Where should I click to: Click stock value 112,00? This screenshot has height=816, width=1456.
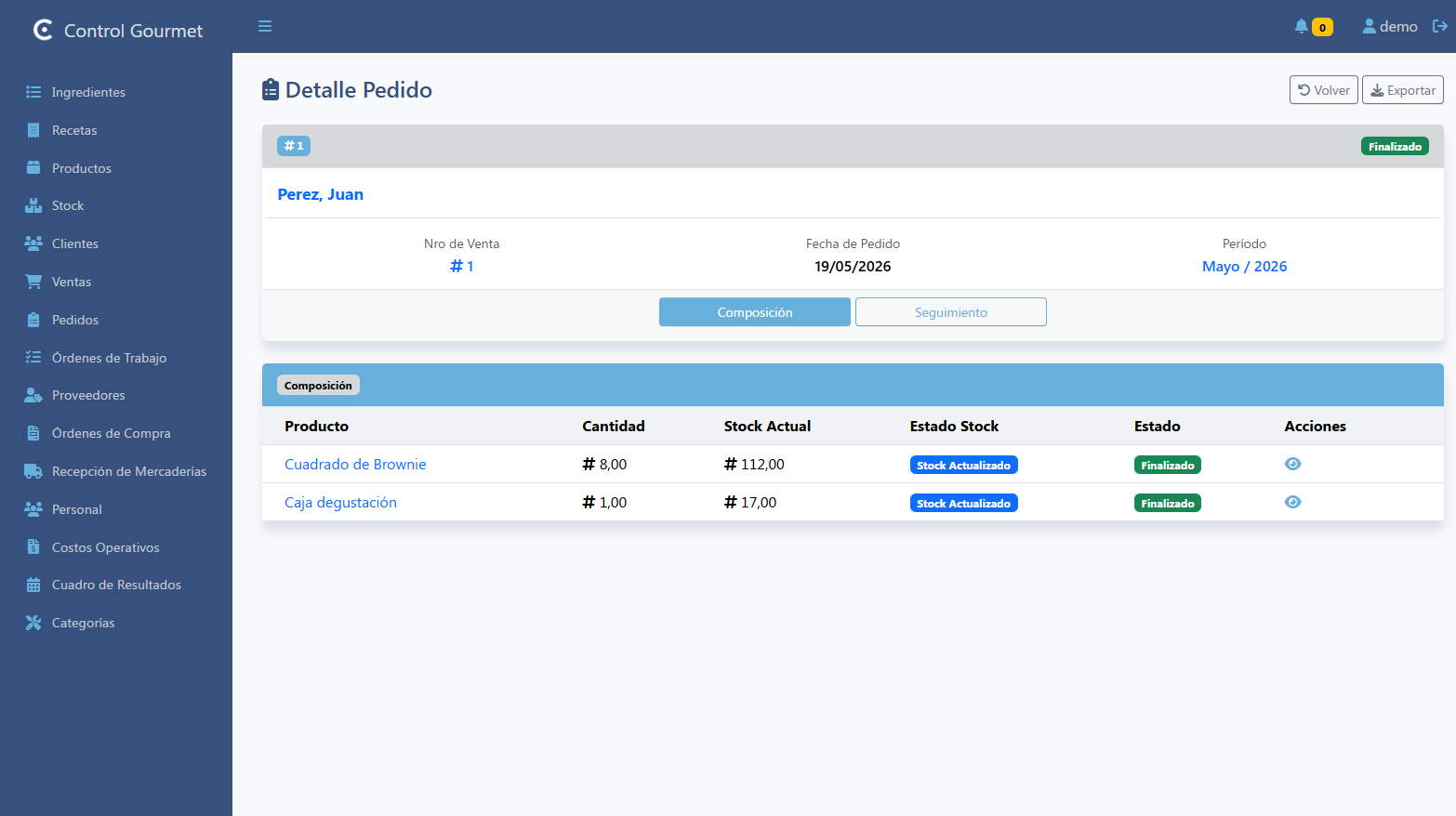point(754,465)
